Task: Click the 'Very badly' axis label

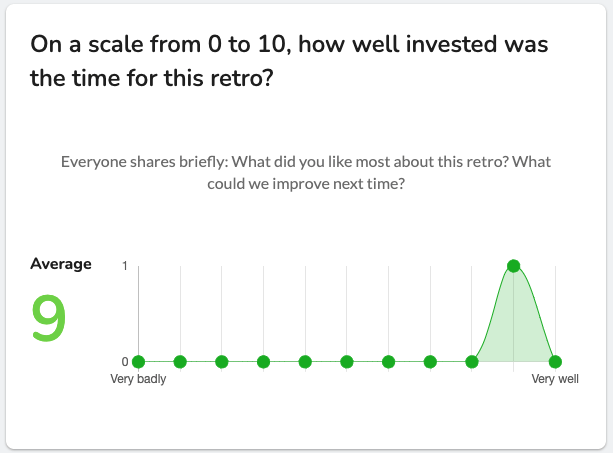Action: pos(138,379)
